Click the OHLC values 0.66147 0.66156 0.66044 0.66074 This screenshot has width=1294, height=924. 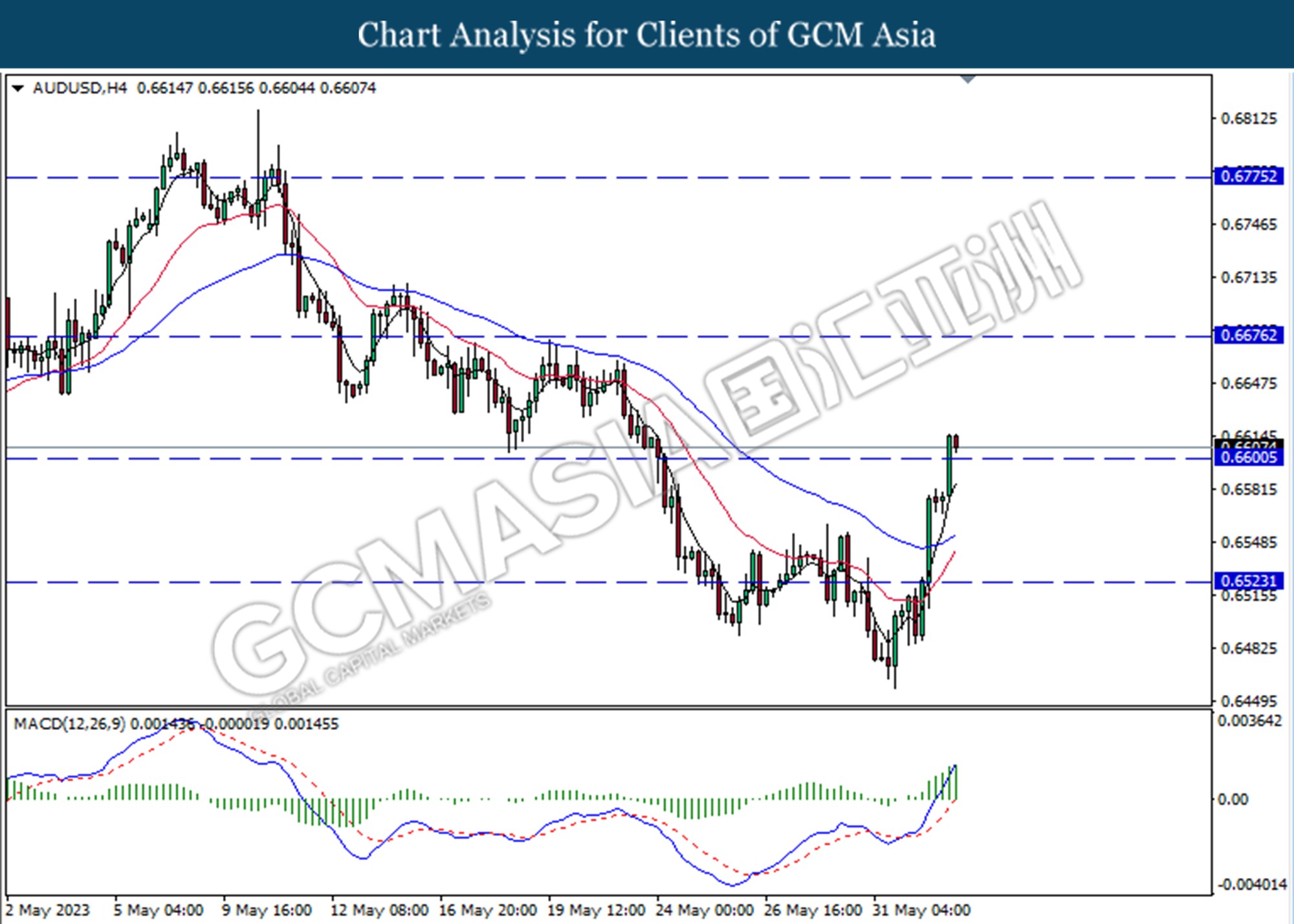(x=257, y=88)
